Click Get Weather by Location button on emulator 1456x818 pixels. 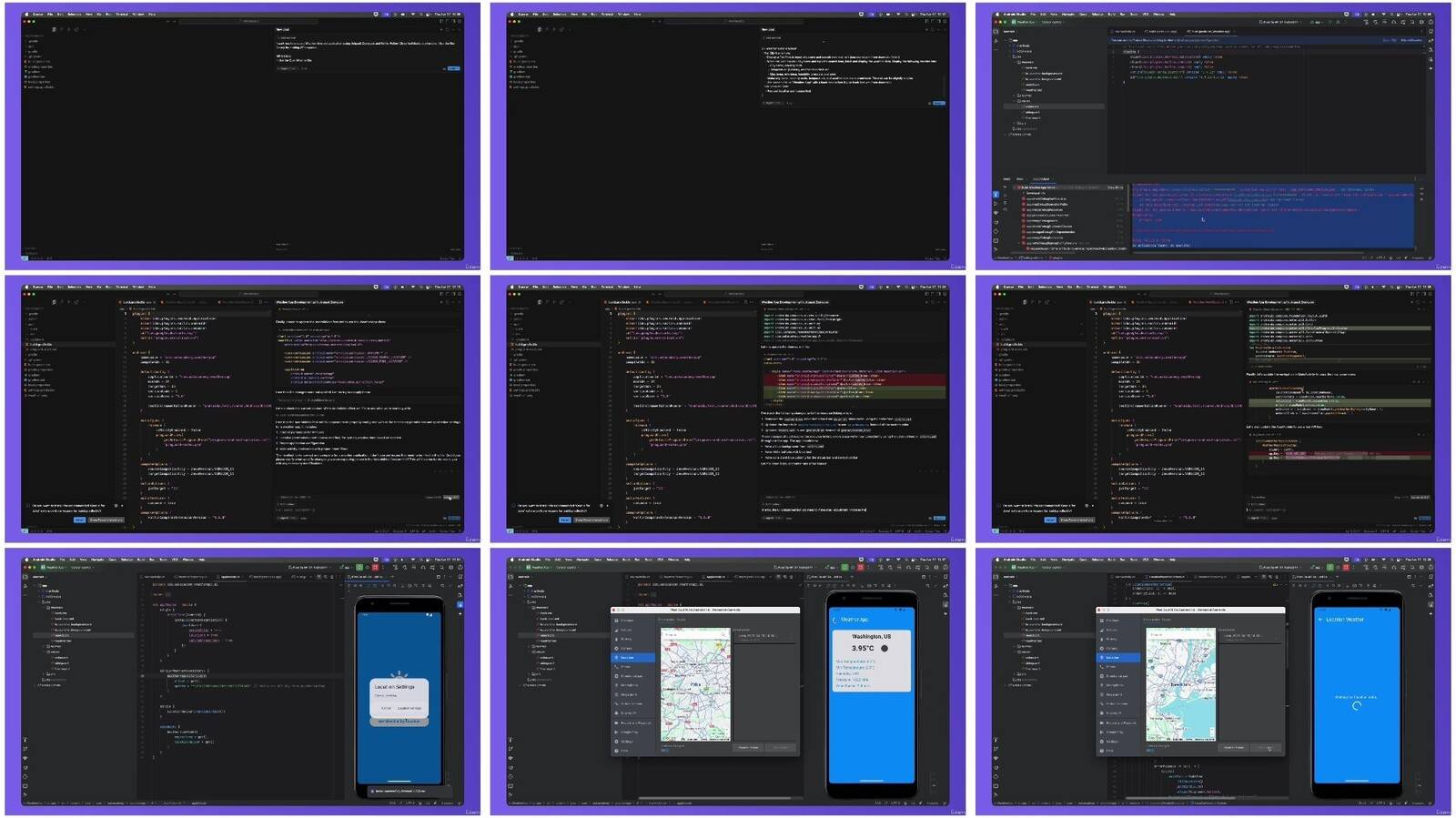400,722
